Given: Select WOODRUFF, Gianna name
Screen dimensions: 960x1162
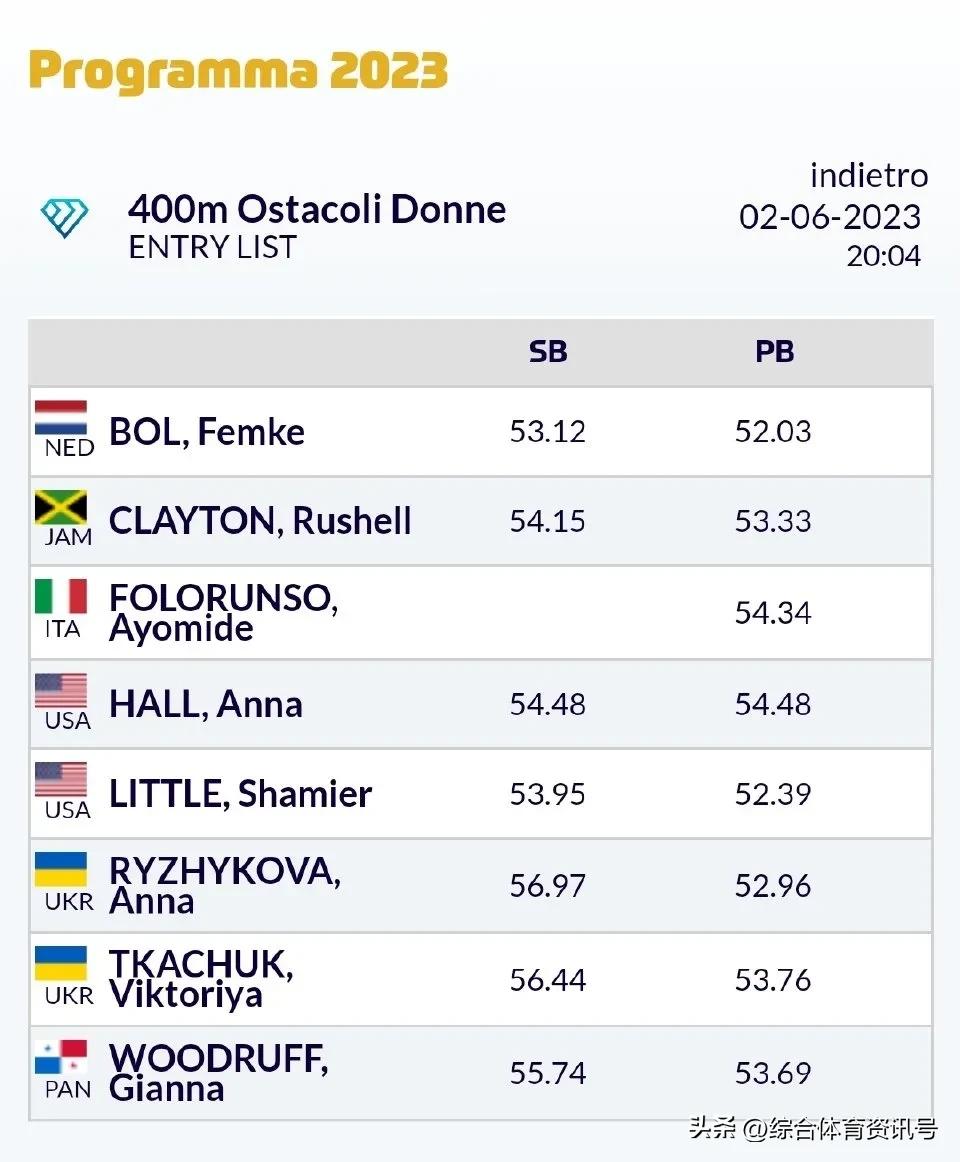Looking at the screenshot, I should tap(218, 1073).
